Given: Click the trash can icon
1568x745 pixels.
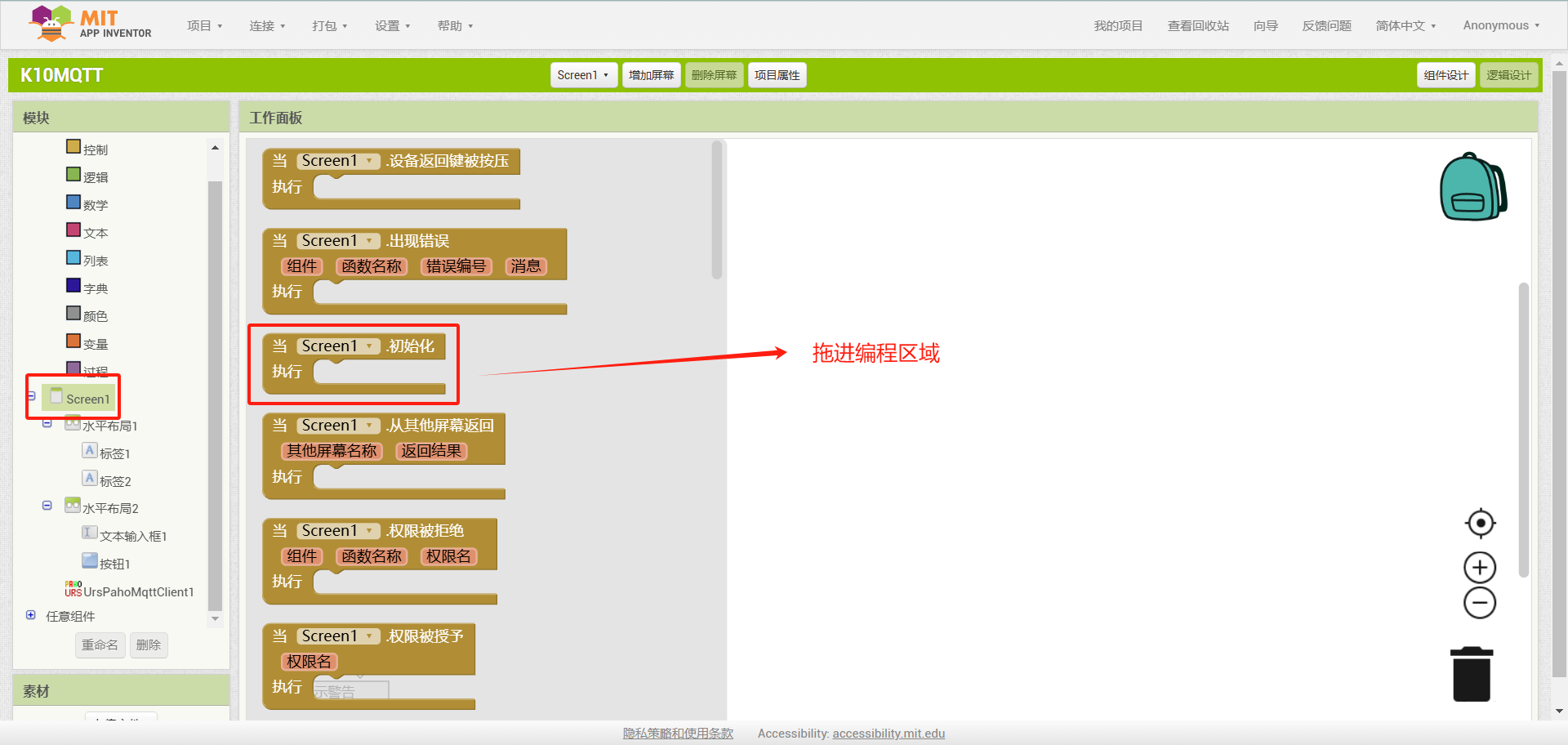Looking at the screenshot, I should point(1472,674).
